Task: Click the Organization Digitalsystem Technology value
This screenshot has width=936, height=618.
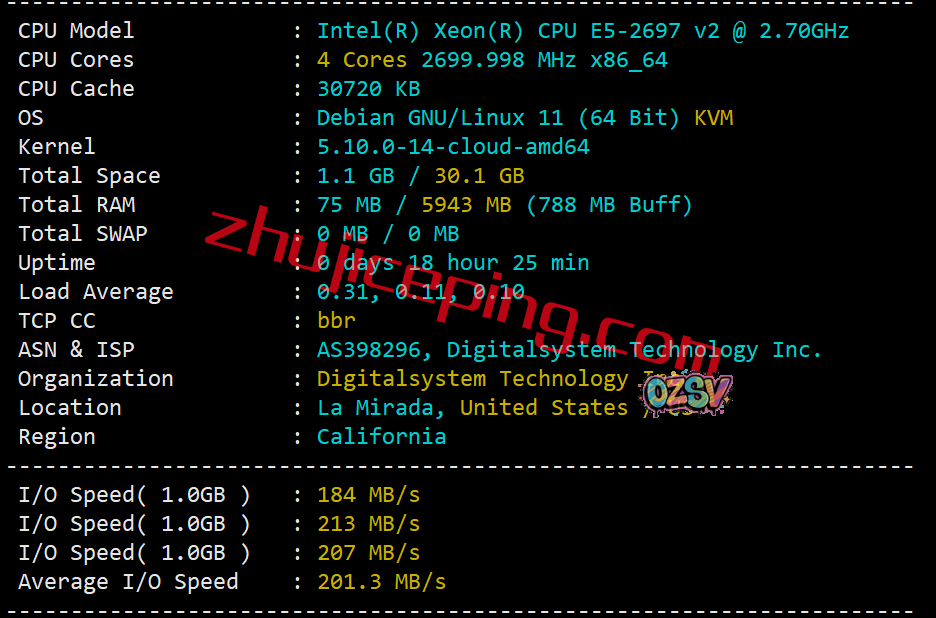Action: tap(472, 379)
